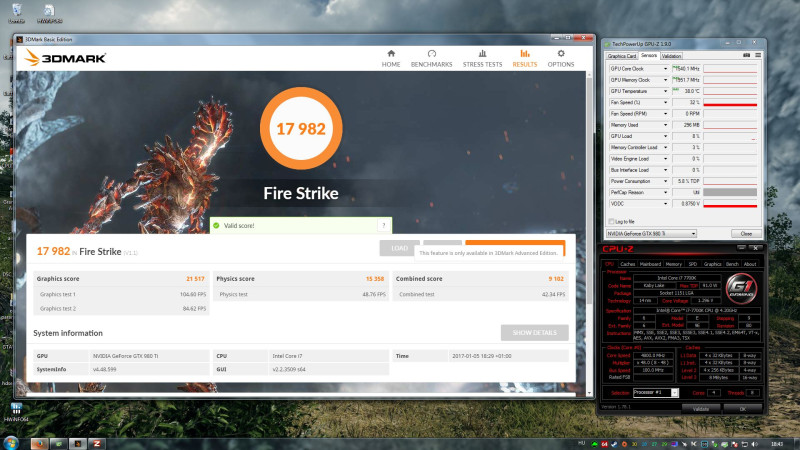The image size is (800, 450).
Task: Click the PerfCap Reason gray graph
Action: tap(730, 192)
